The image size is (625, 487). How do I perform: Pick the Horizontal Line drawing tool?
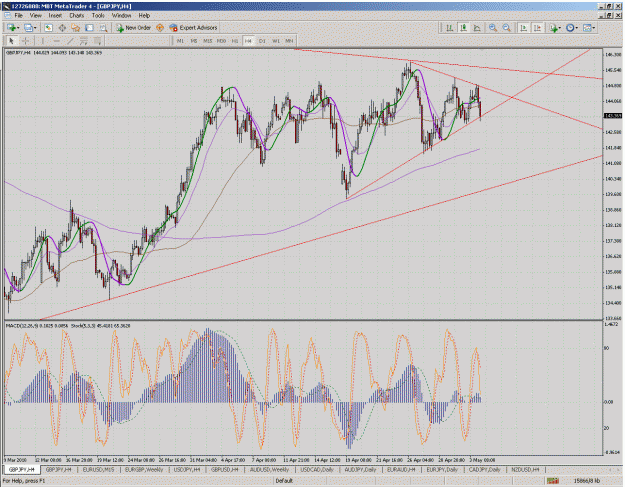[x=56, y=41]
